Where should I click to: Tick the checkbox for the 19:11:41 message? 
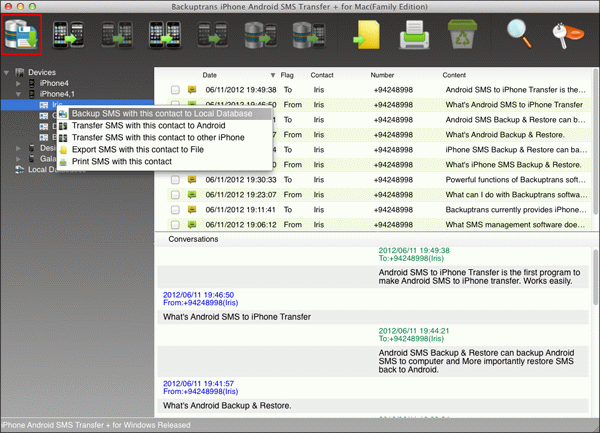tap(175, 210)
